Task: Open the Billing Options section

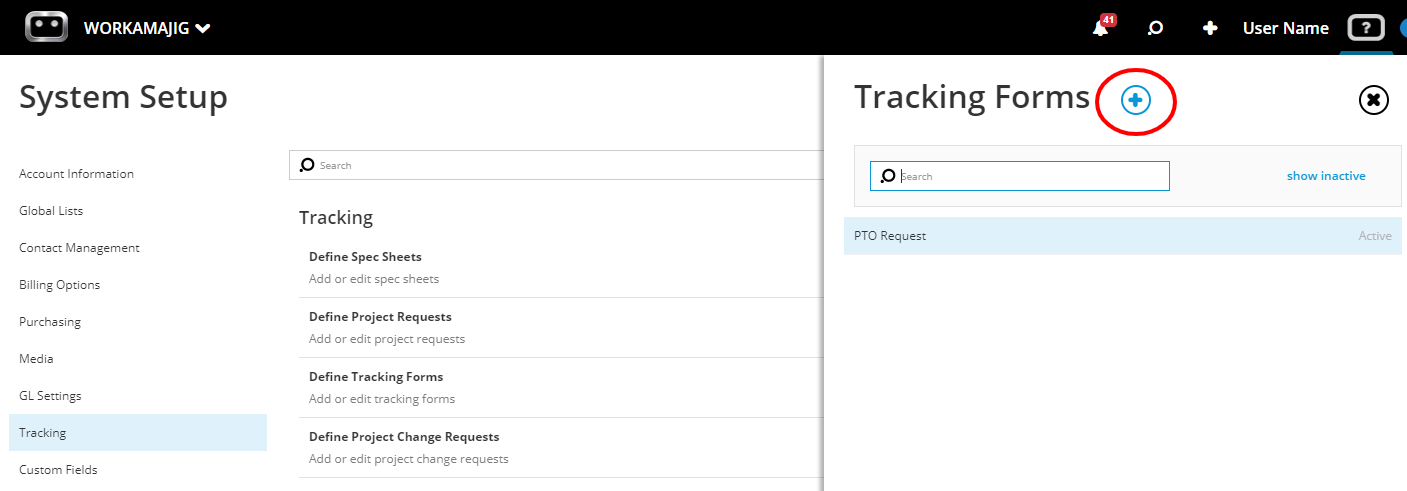Action: (60, 285)
